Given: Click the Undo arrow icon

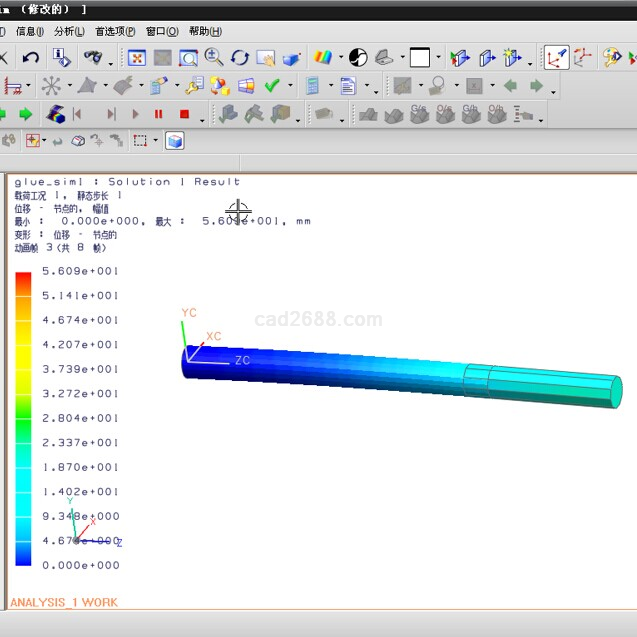Looking at the screenshot, I should [x=31, y=58].
